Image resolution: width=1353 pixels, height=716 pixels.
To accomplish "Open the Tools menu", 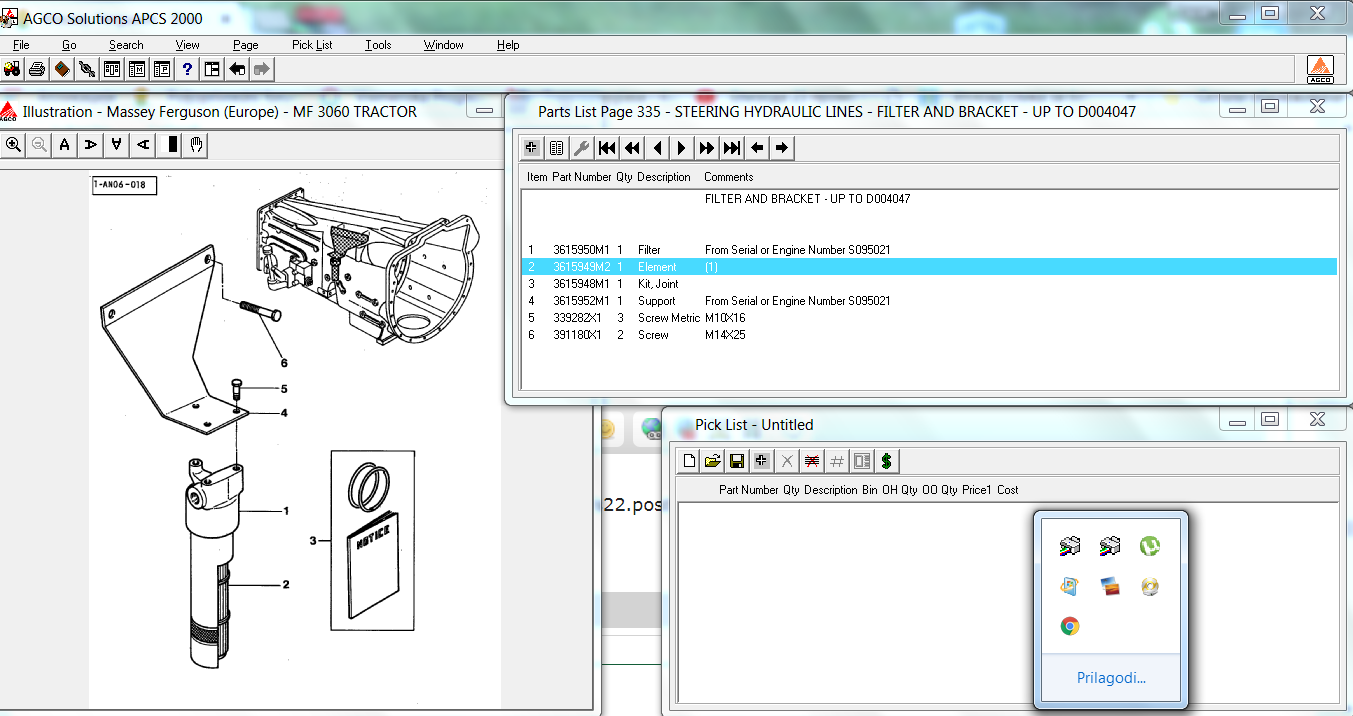I will (378, 45).
